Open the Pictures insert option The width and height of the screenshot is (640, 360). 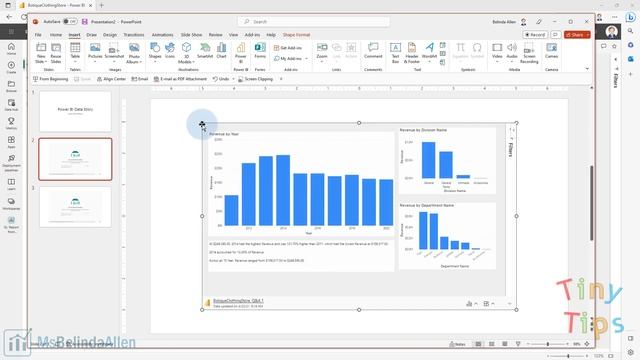tap(95, 52)
